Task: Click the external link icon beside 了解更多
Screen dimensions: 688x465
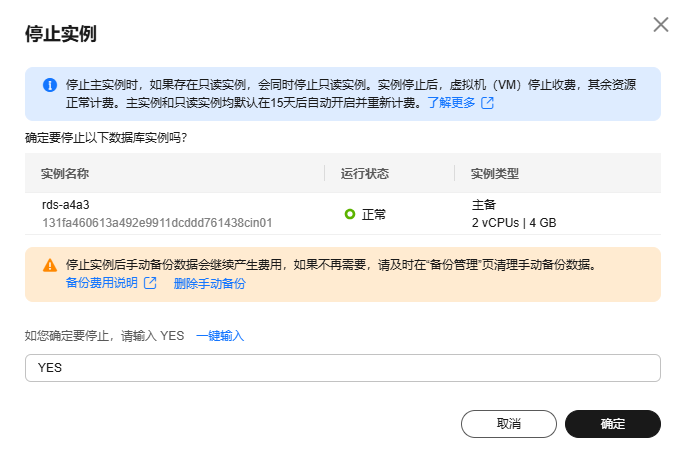Action: click(488, 103)
